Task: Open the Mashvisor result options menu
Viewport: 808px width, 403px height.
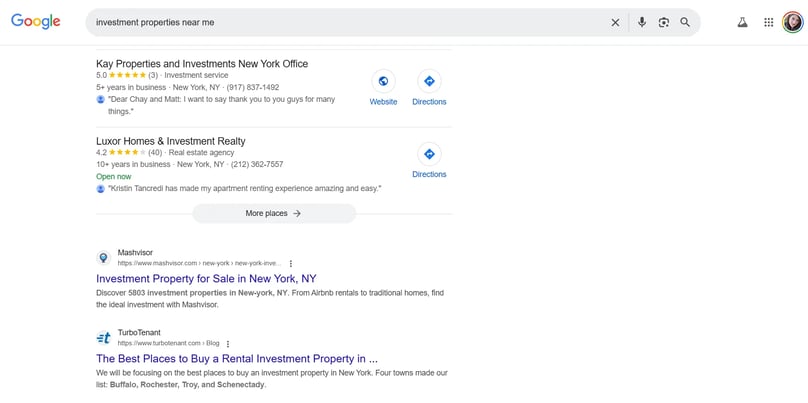Action: click(x=291, y=263)
